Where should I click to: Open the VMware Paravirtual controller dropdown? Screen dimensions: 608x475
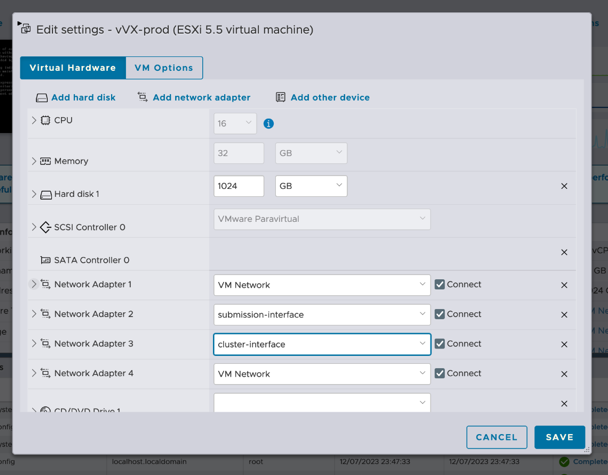322,219
